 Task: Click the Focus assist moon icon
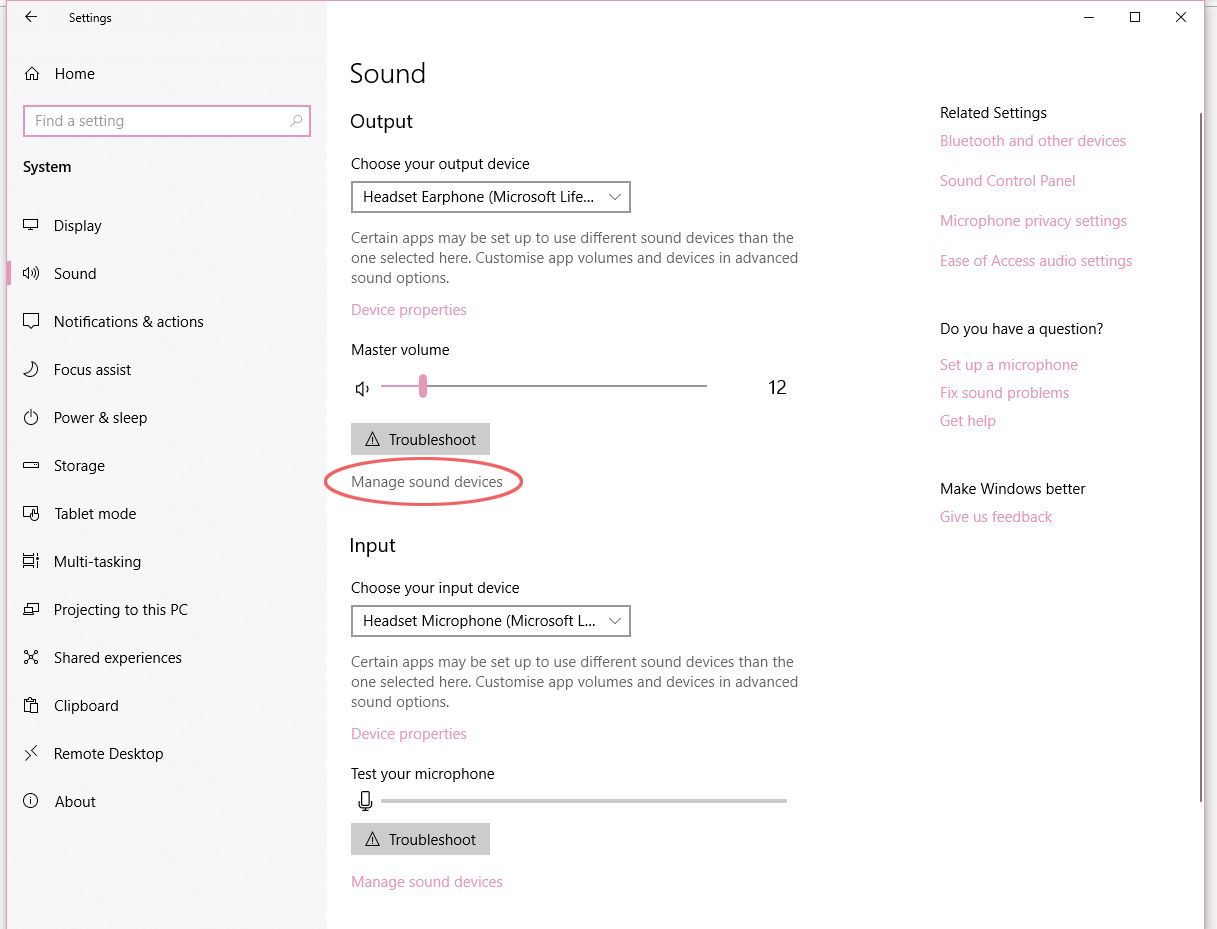tap(32, 370)
